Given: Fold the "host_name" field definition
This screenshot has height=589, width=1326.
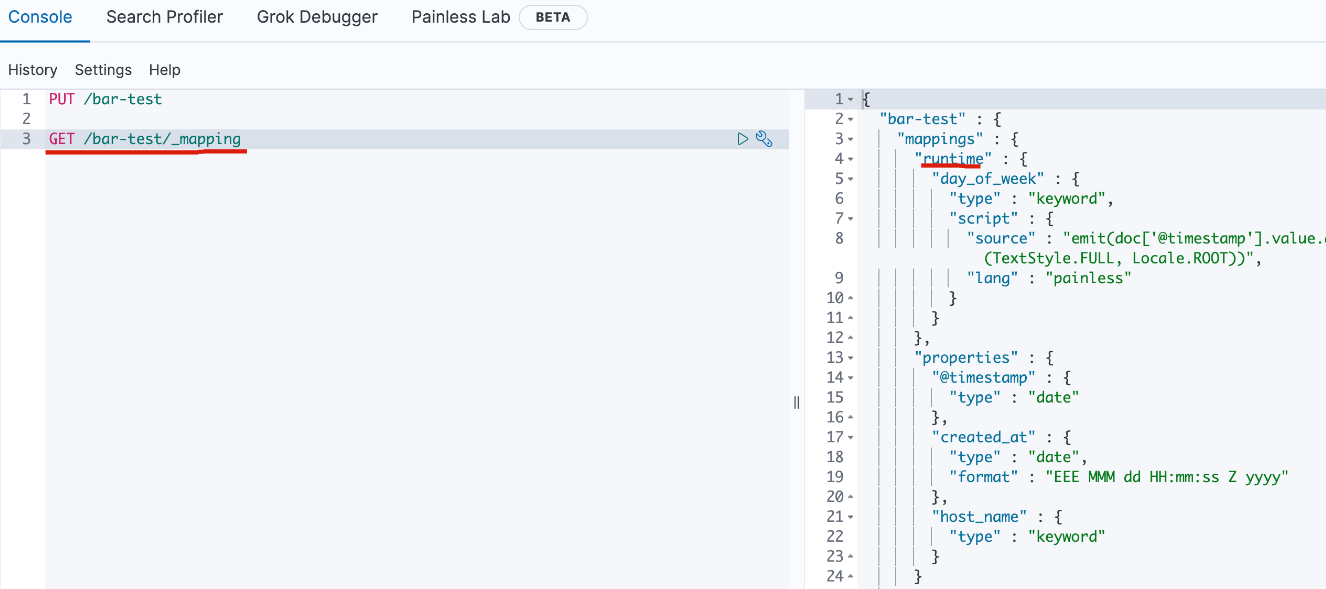Looking at the screenshot, I should 850,517.
